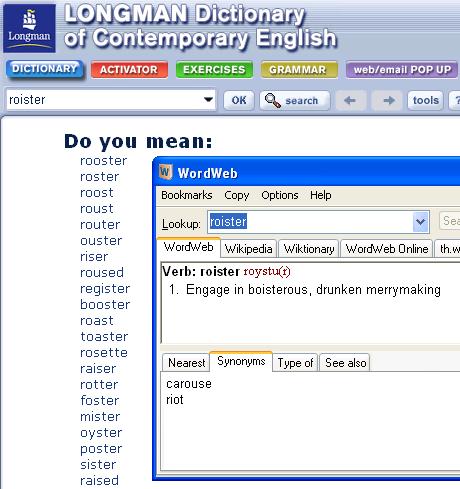
Task: Open the tools button menu
Action: tap(425, 100)
